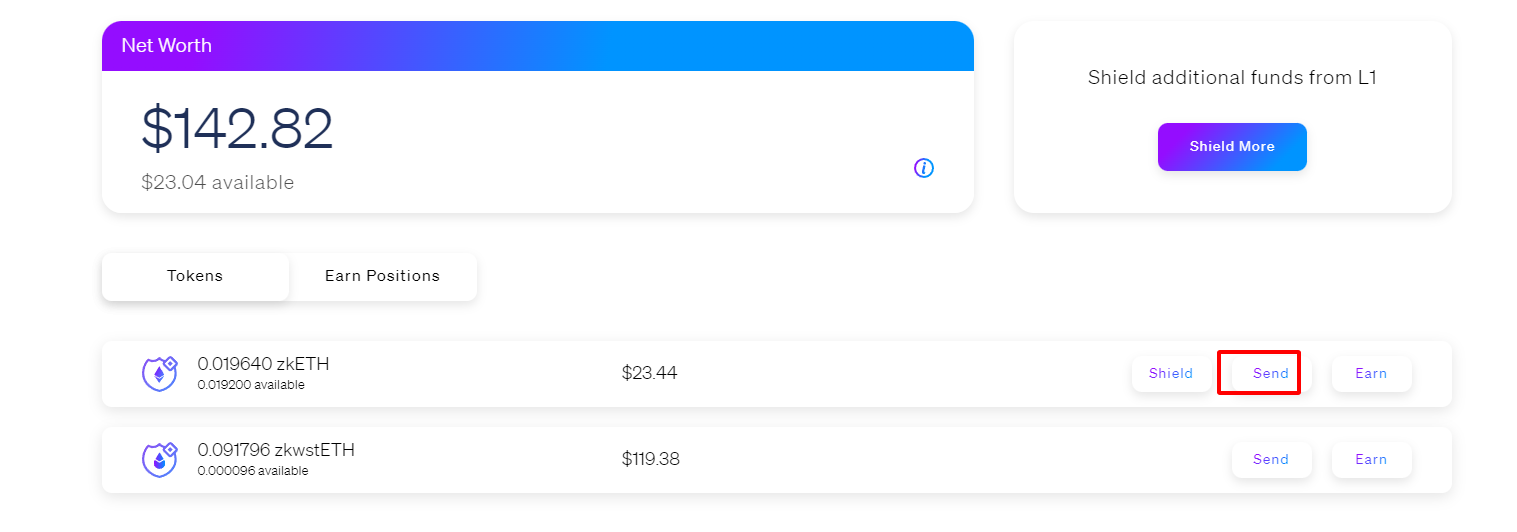This screenshot has width=1517, height=532.
Task: Click the $119.38 zkwstETH value
Action: 650,459
